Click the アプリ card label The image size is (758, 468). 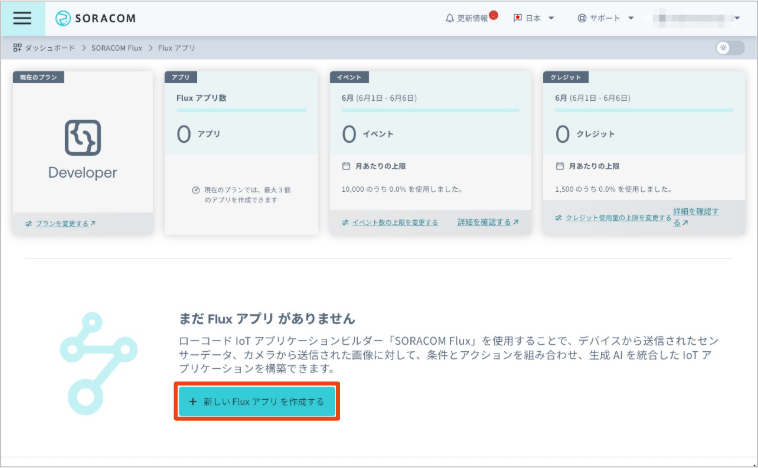tap(180, 77)
